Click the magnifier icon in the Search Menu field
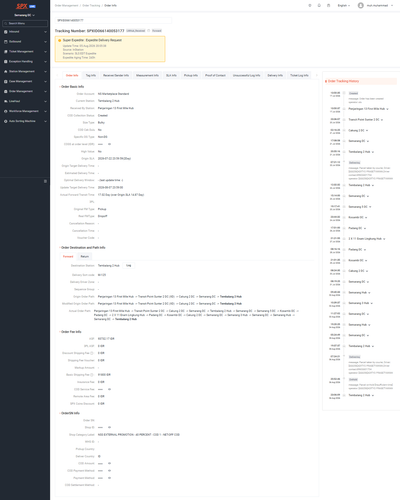The width and height of the screenshot is (400, 500). (x=6, y=23)
